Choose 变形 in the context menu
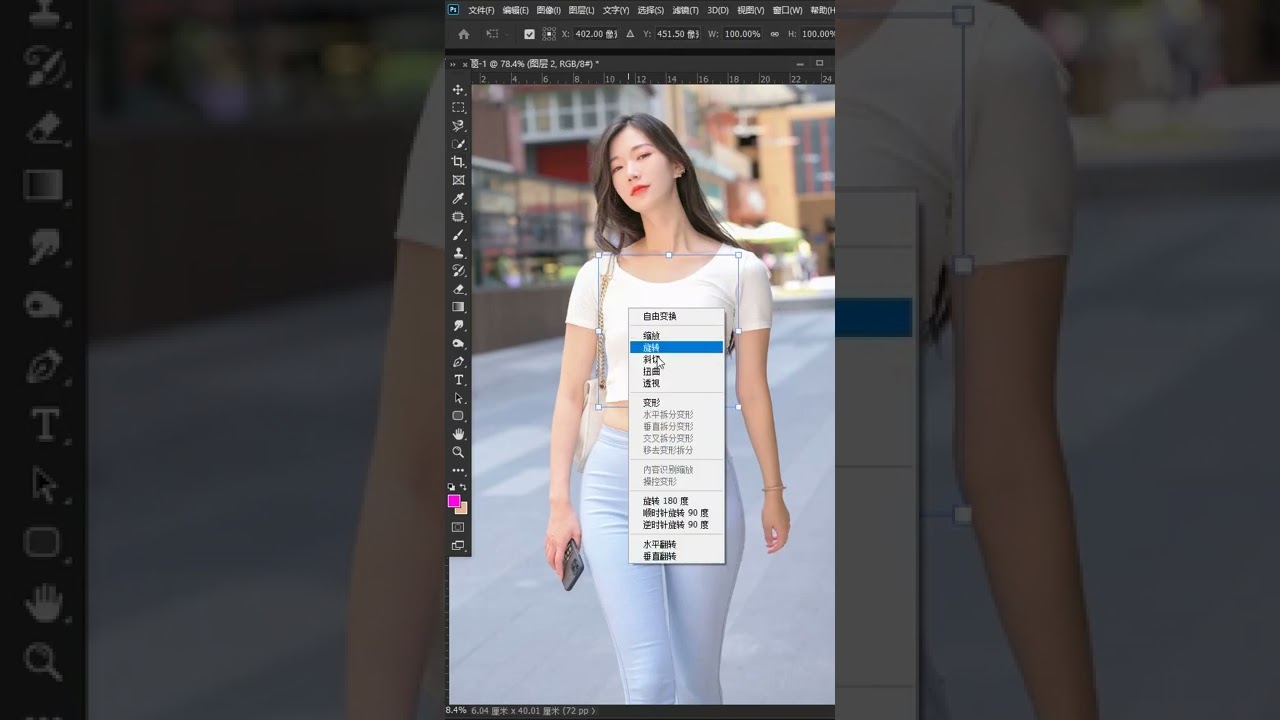The image size is (1280, 720). (676, 402)
